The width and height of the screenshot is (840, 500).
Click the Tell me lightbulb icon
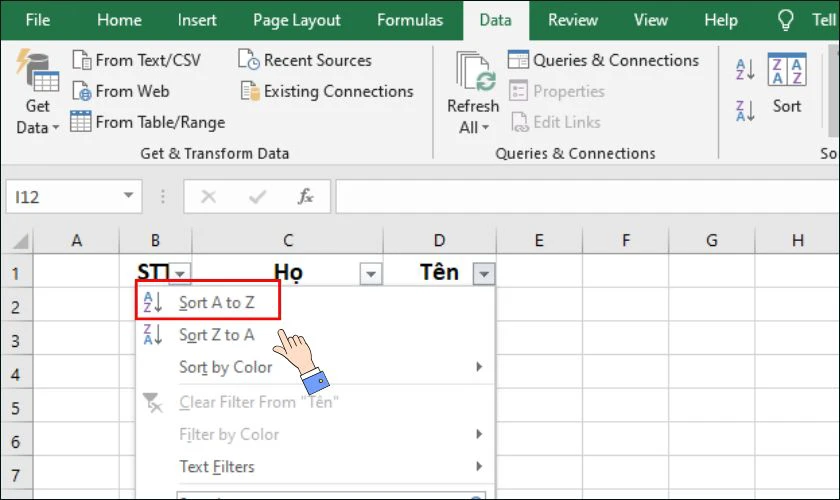785,20
